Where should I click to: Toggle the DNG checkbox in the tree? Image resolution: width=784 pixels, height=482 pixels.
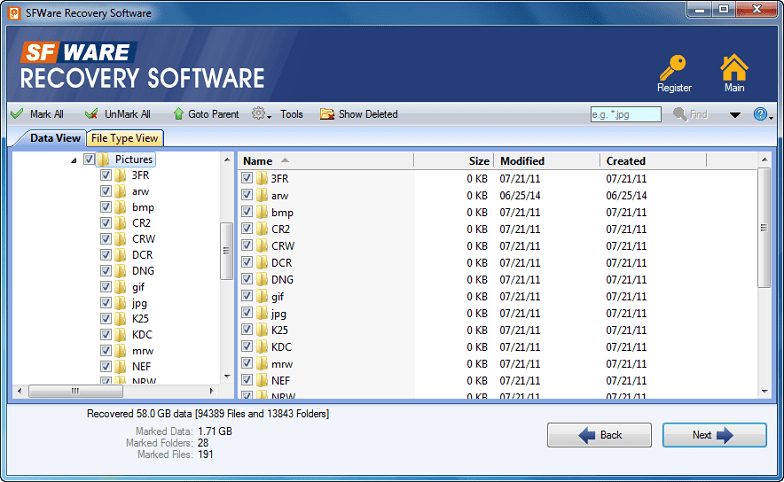pos(106,270)
